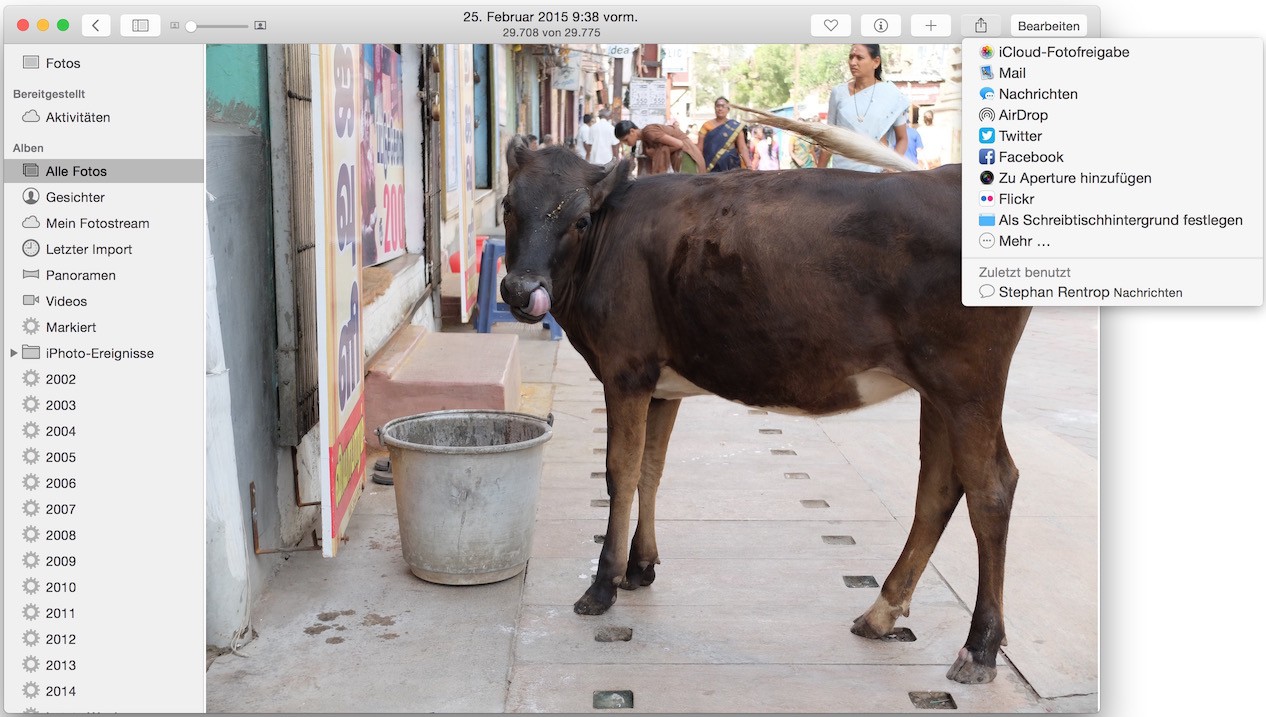Go back with the chevron button

(x=96, y=25)
